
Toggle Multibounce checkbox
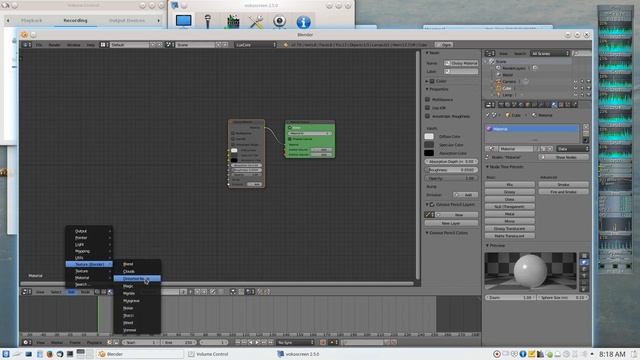428,99
